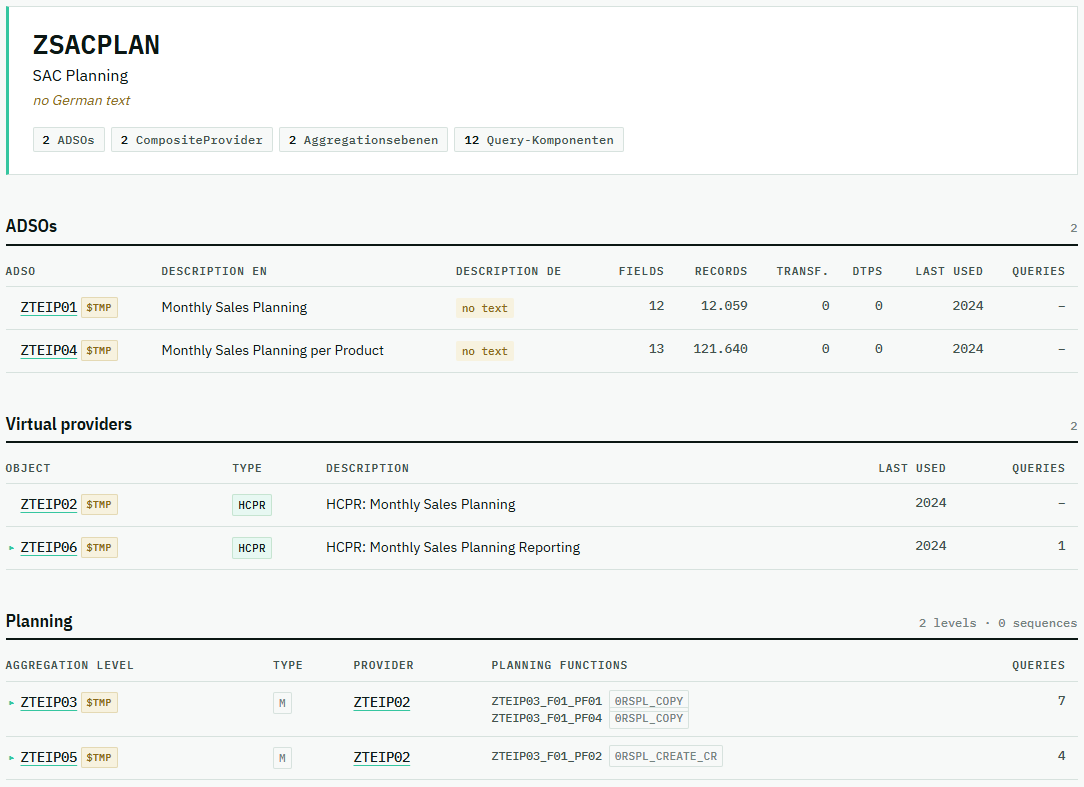Select the 12 Query-Komponenten summary chip
This screenshot has height=787, width=1084.
coord(539,140)
